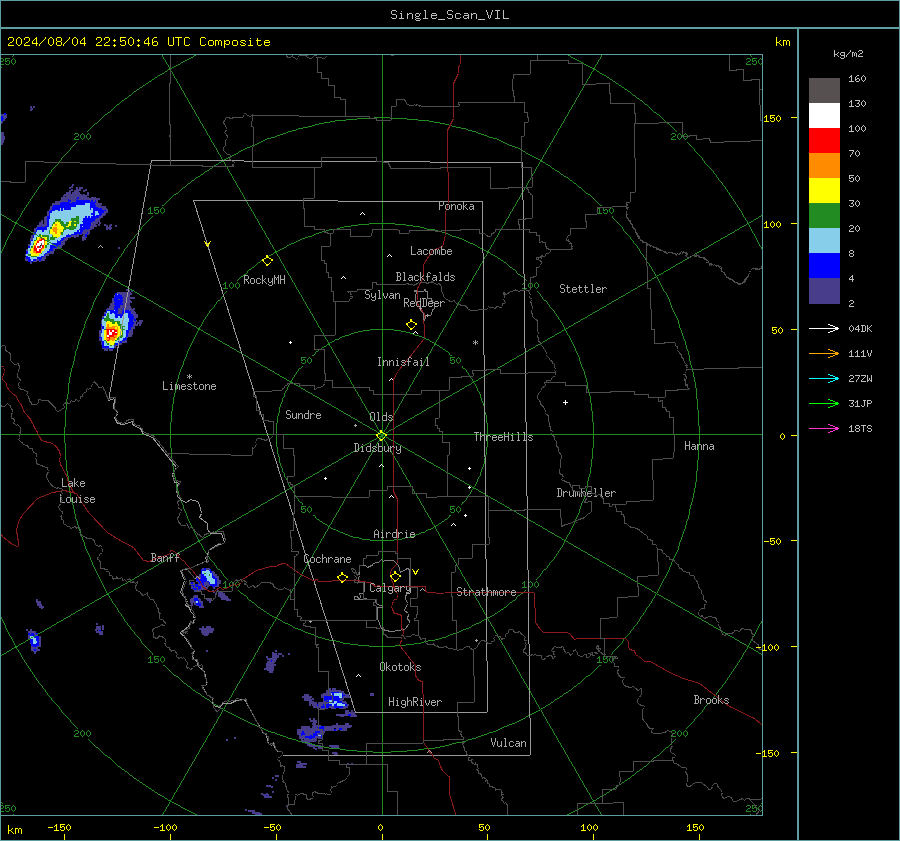
Task: Click the white 04DK arrow in legend
Action: [x=824, y=328]
